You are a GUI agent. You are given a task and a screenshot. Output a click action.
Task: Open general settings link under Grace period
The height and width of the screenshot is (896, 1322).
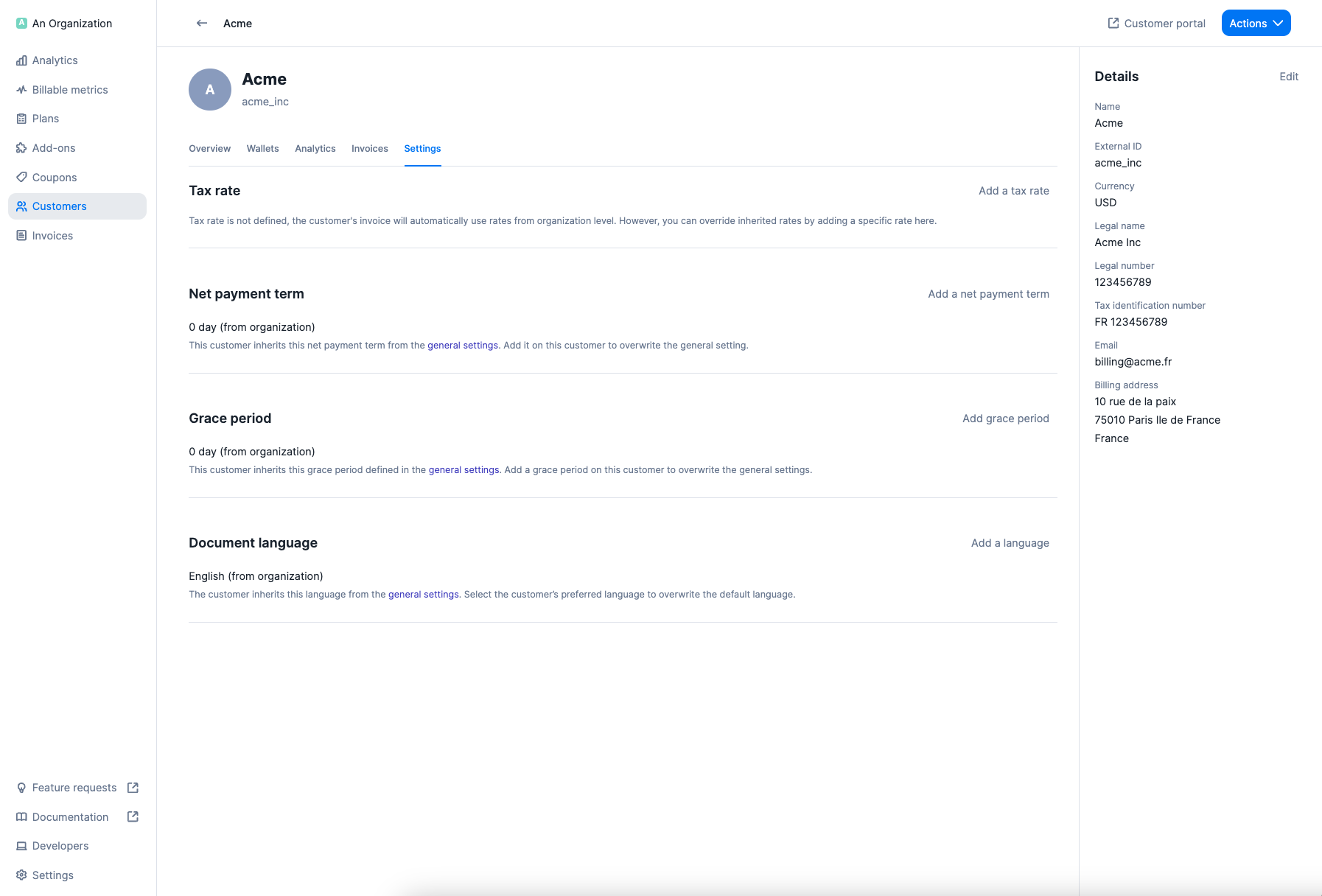coord(464,470)
